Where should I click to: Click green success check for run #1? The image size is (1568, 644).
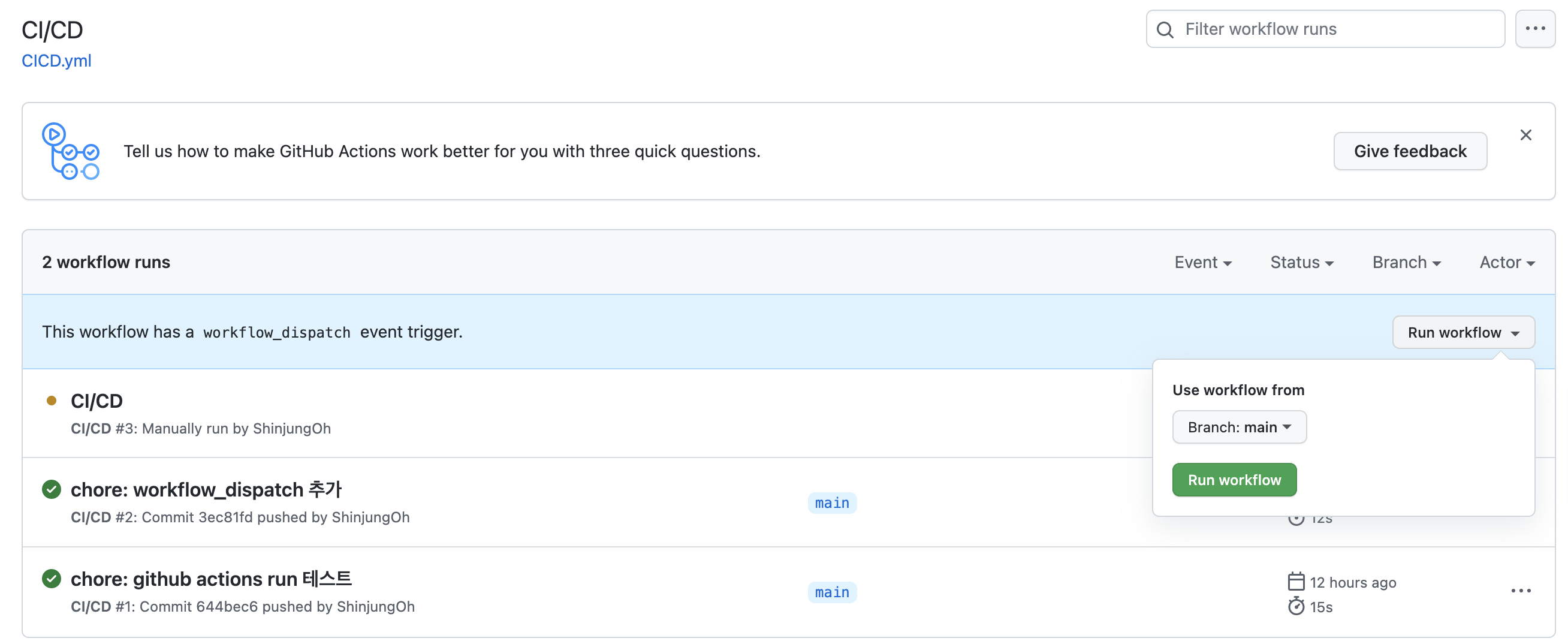coord(52,579)
